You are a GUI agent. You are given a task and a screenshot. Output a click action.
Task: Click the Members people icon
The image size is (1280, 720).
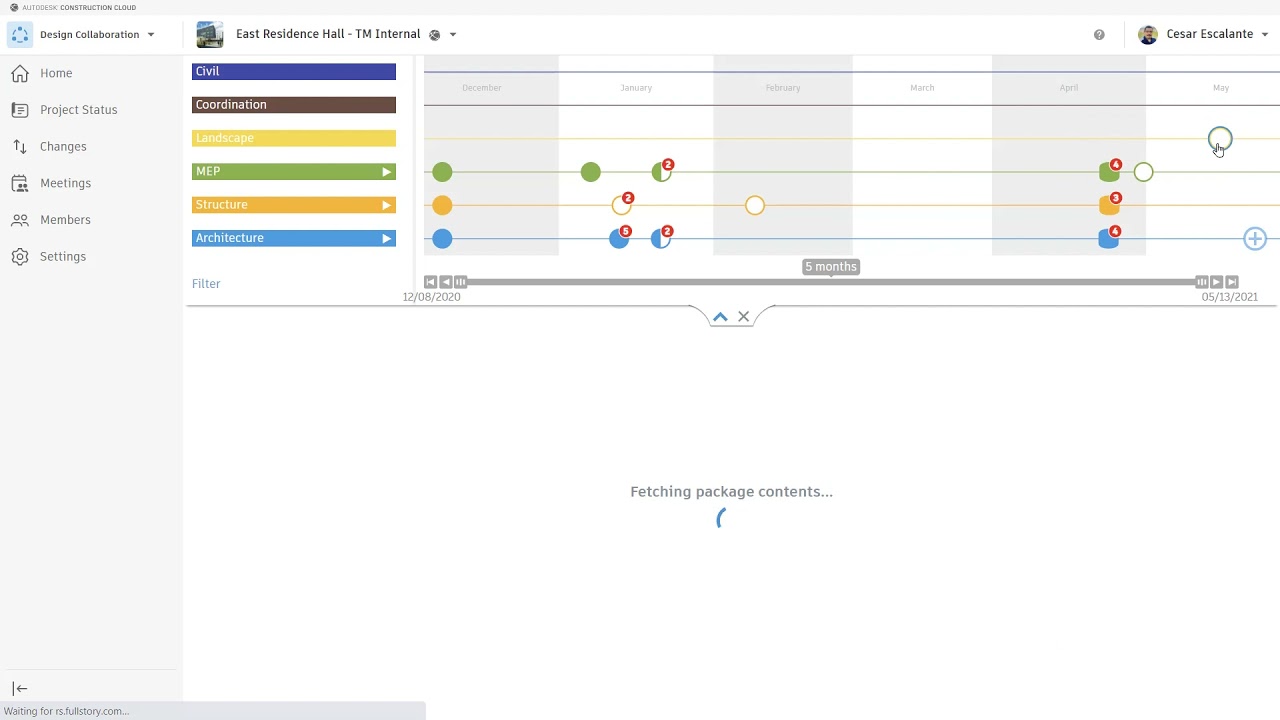[20, 220]
